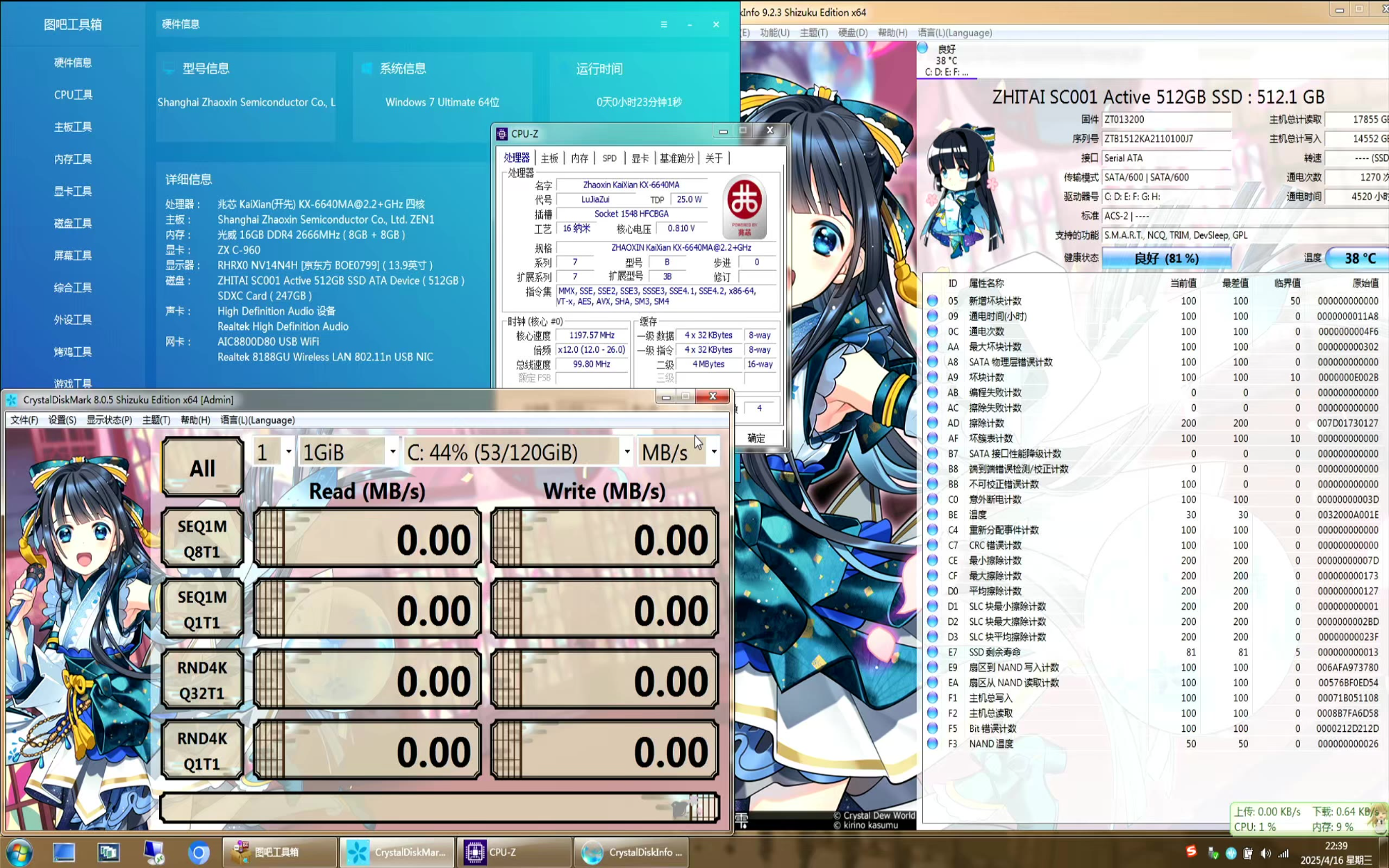Click the All benchmark button

click(202, 467)
